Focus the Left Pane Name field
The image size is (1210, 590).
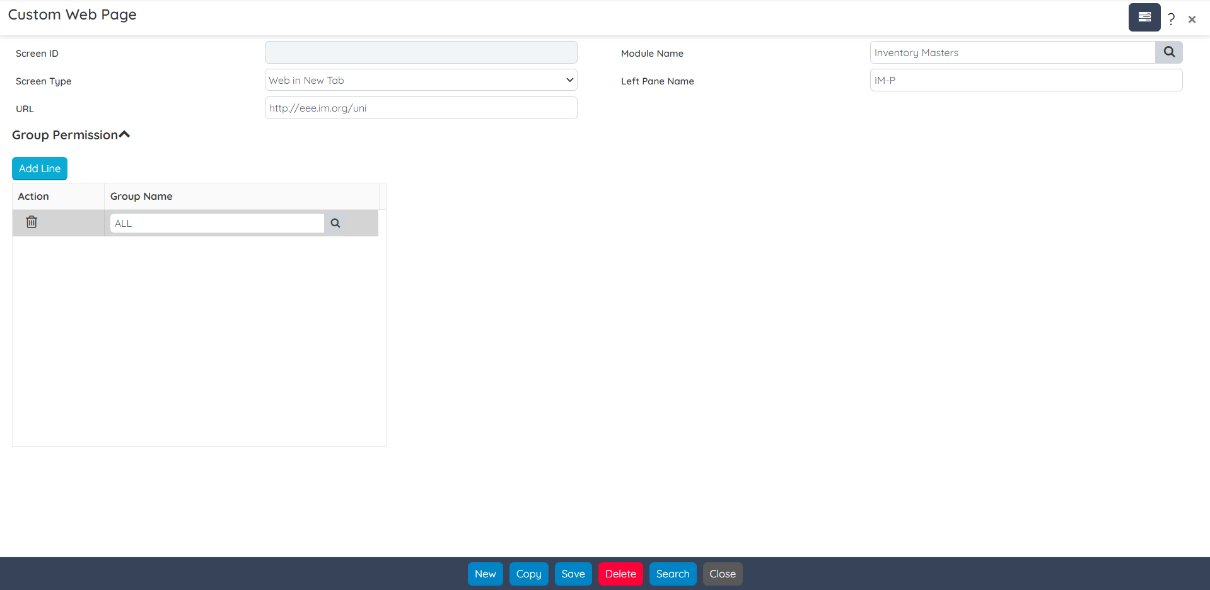[x=1026, y=80]
